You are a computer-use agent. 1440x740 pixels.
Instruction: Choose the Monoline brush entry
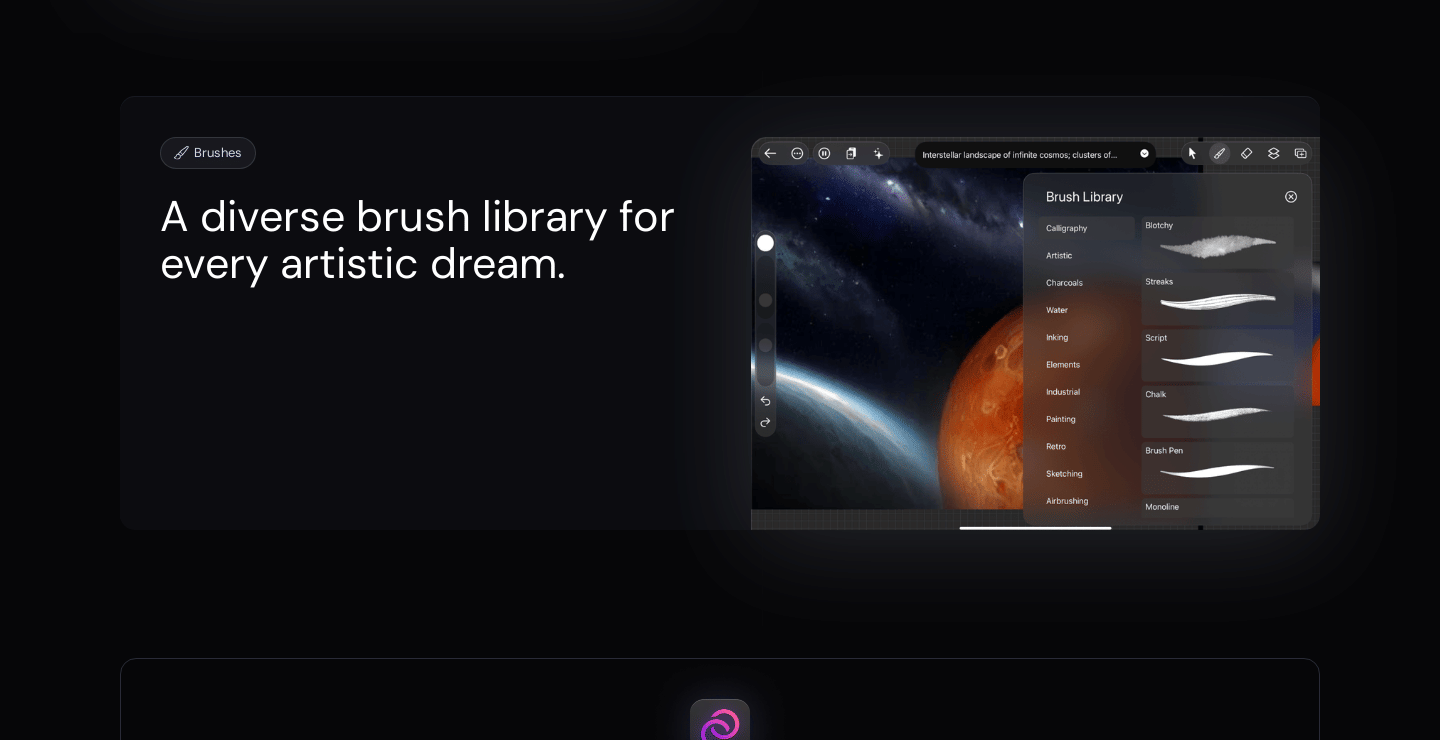click(1217, 509)
